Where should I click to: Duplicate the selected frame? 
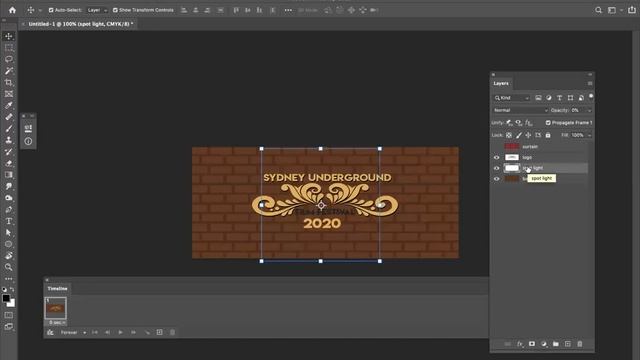click(160, 333)
